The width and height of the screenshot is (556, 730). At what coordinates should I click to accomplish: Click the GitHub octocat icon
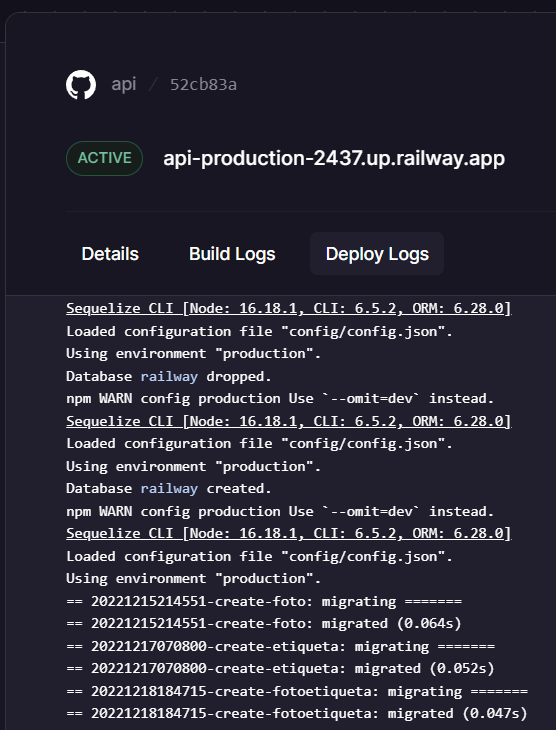(x=81, y=85)
